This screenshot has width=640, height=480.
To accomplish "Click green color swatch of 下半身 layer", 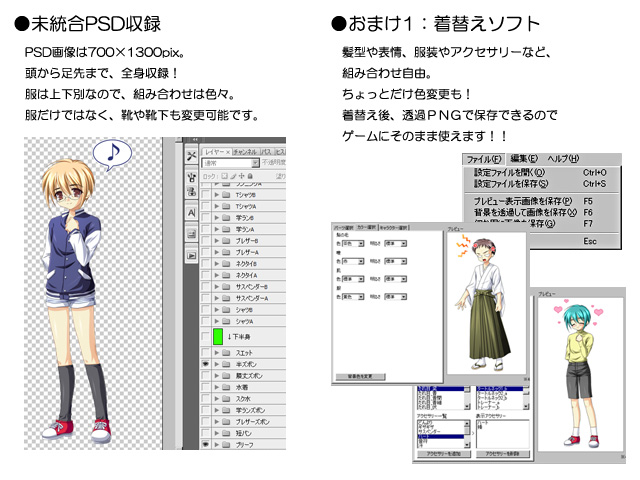I will [x=218, y=337].
